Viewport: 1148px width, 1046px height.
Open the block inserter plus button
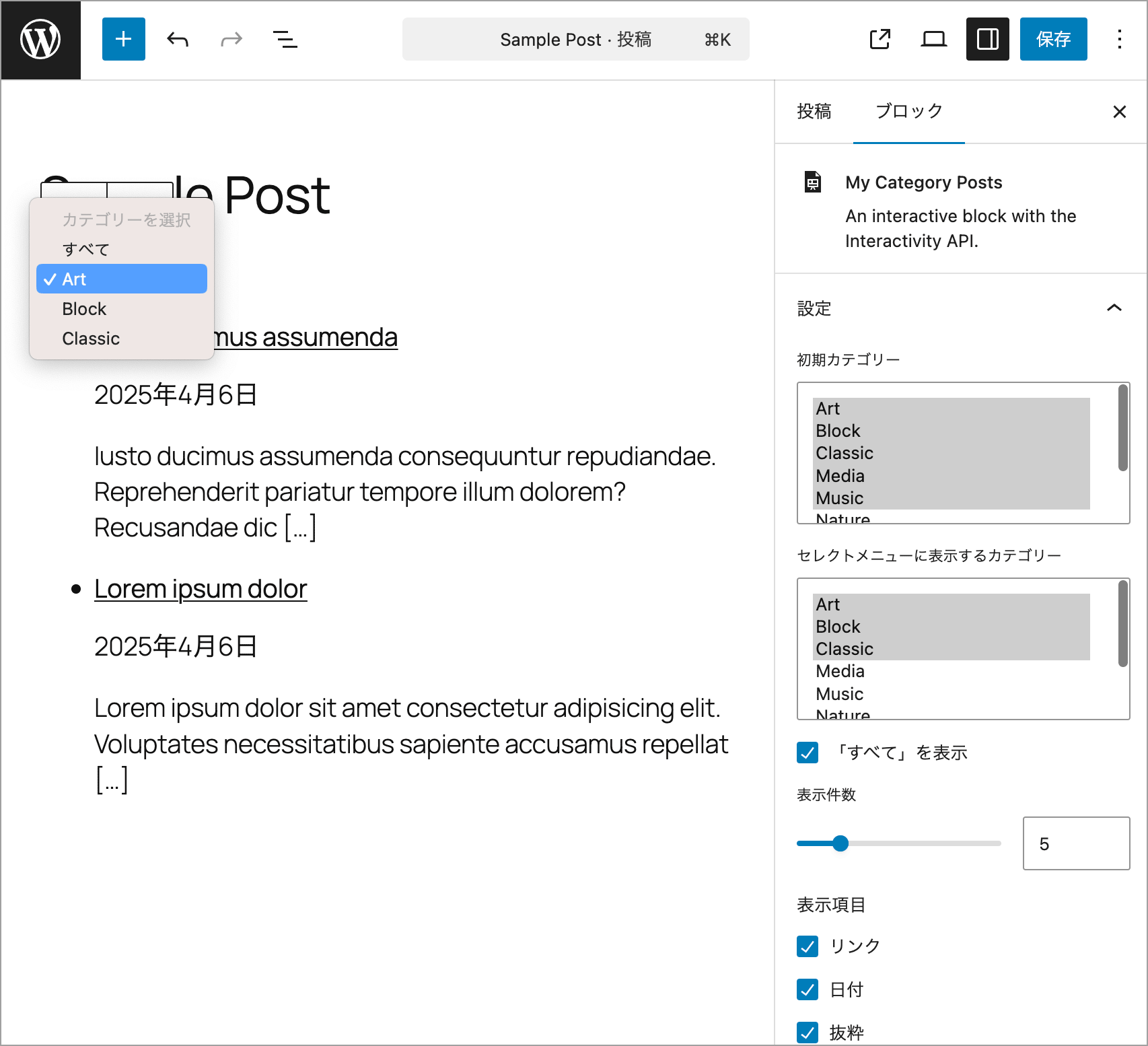123,40
